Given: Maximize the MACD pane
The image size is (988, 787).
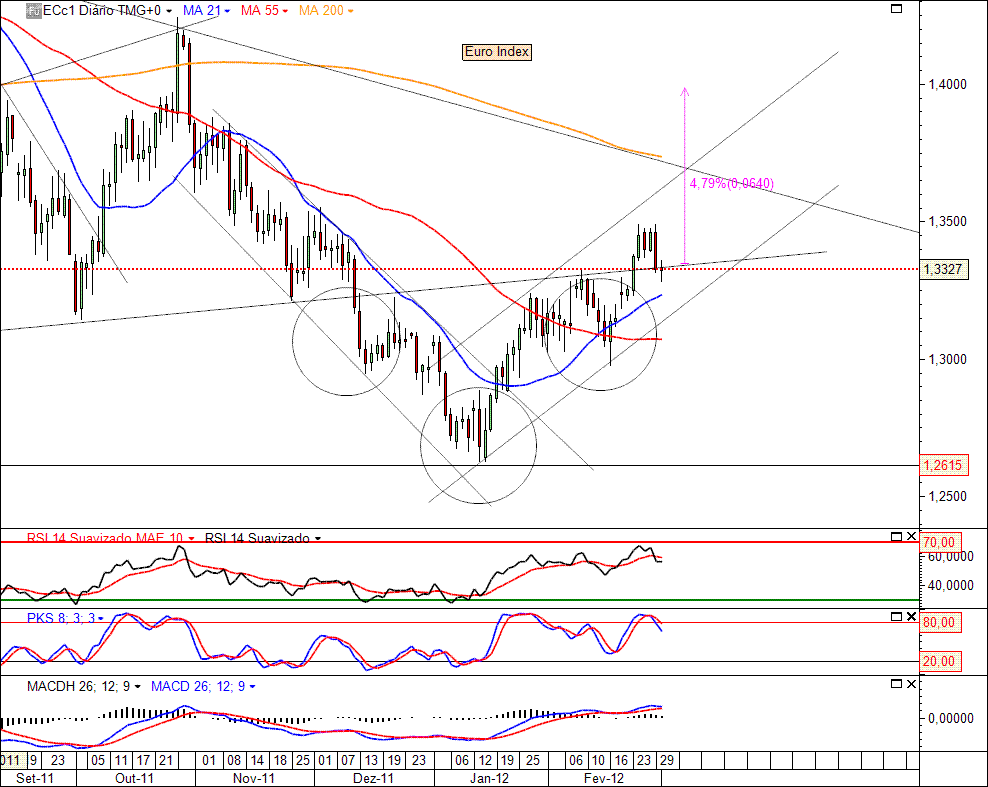Looking at the screenshot, I should 896,684.
